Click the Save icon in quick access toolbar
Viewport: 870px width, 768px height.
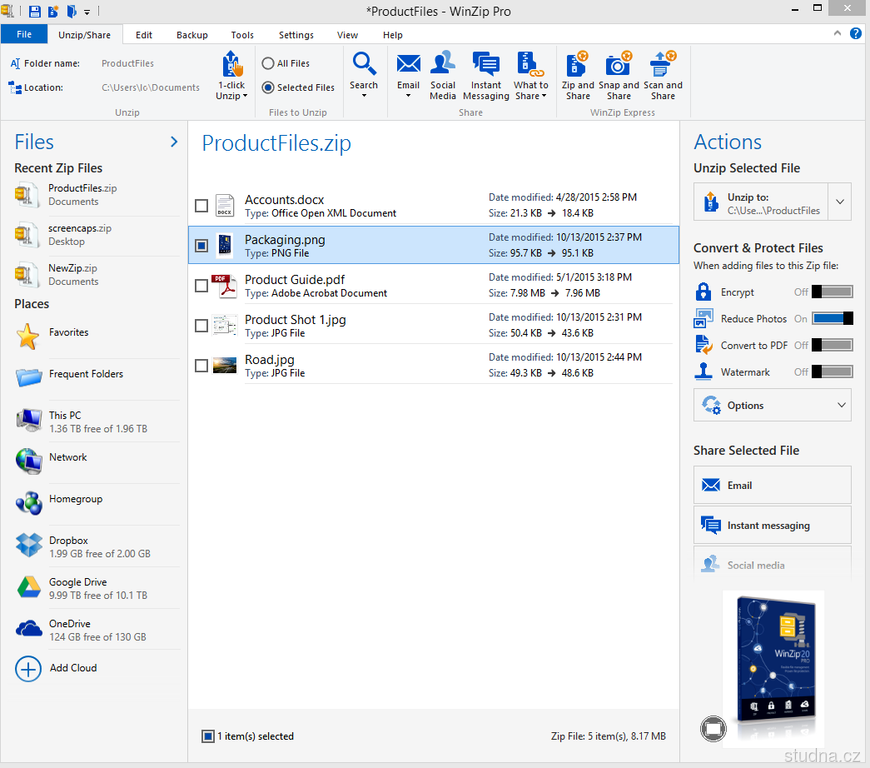[34, 11]
